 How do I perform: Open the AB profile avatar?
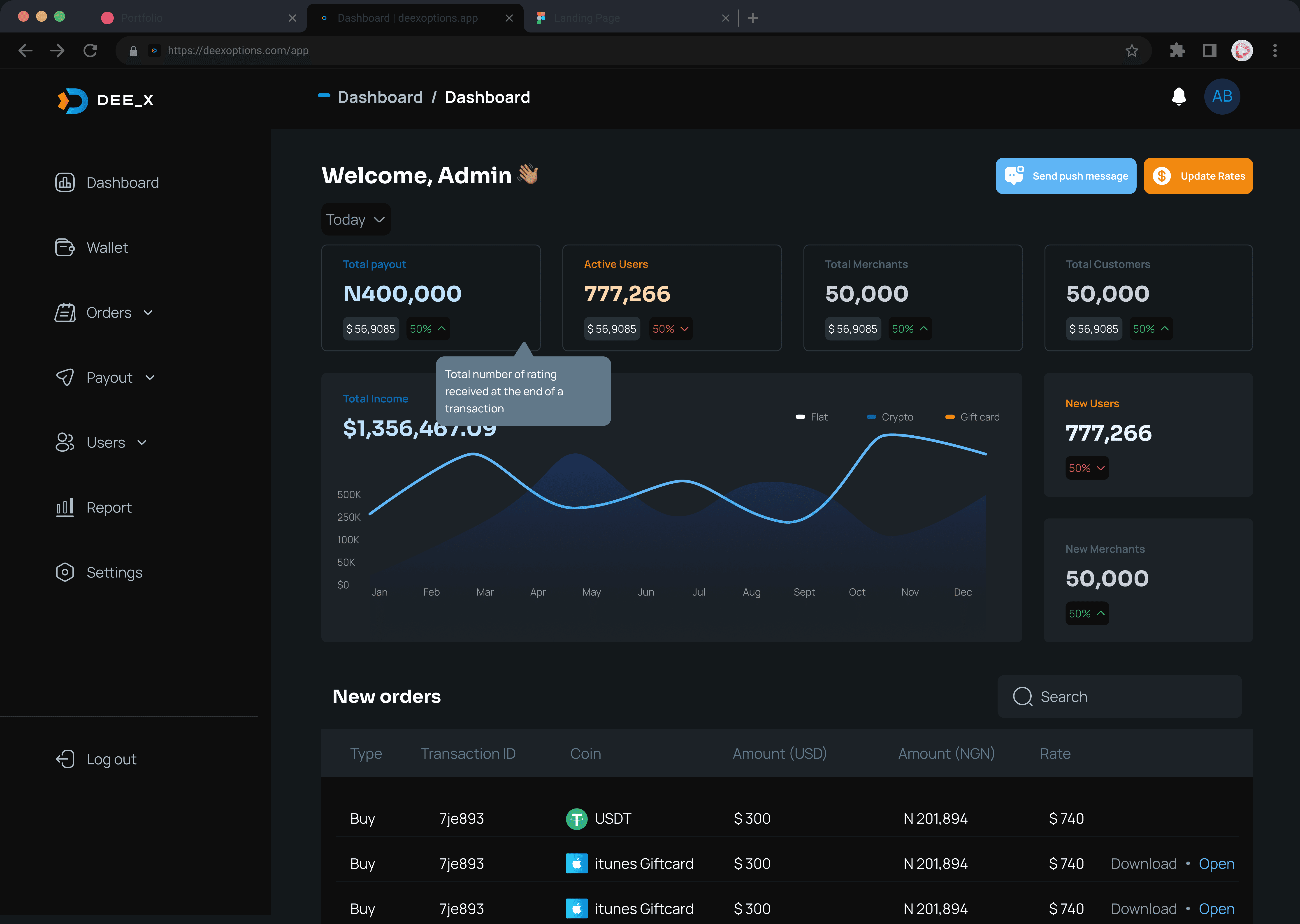pyautogui.click(x=1222, y=97)
